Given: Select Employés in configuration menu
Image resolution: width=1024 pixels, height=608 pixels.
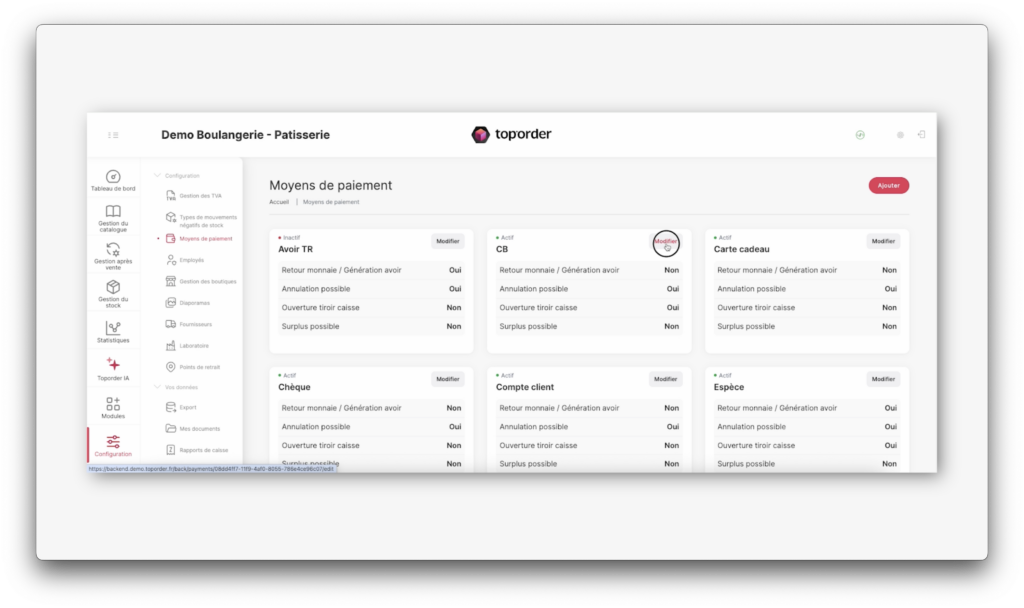Looking at the screenshot, I should click(x=191, y=260).
